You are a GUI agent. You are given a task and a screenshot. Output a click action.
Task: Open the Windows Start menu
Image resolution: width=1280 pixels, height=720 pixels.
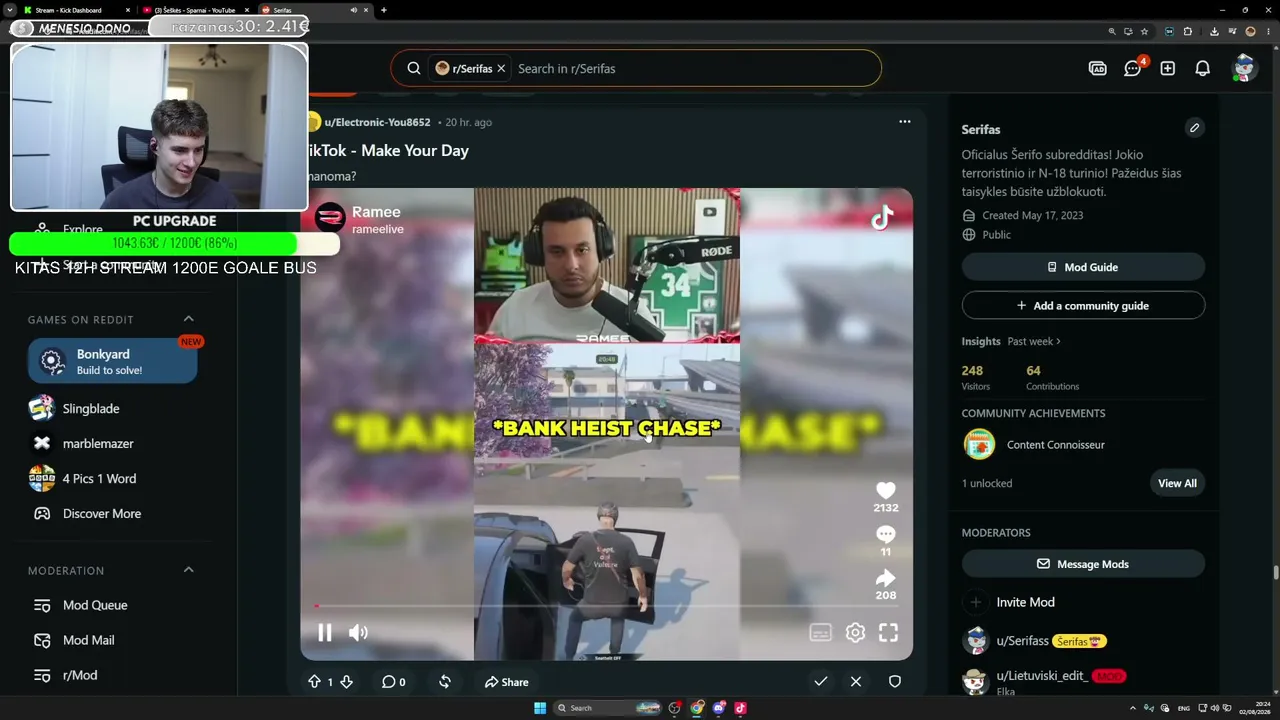tap(540, 708)
